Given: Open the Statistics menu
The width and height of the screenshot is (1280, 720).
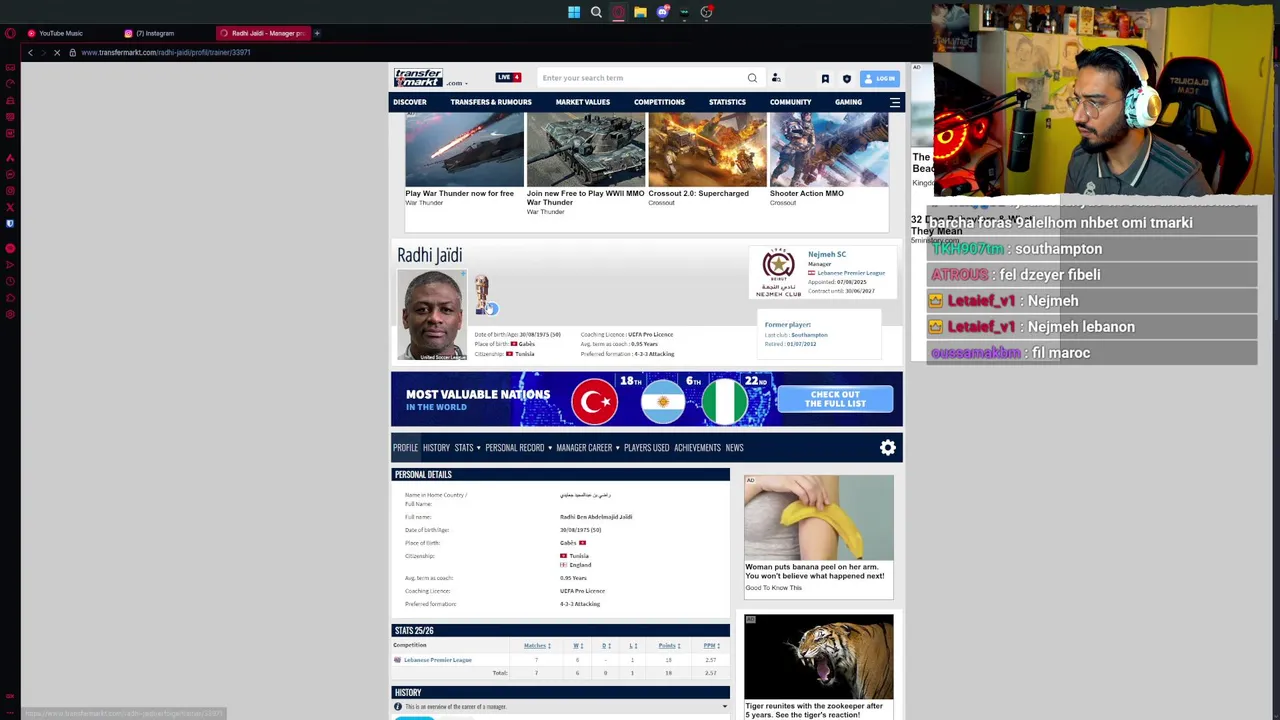Looking at the screenshot, I should (x=727, y=102).
